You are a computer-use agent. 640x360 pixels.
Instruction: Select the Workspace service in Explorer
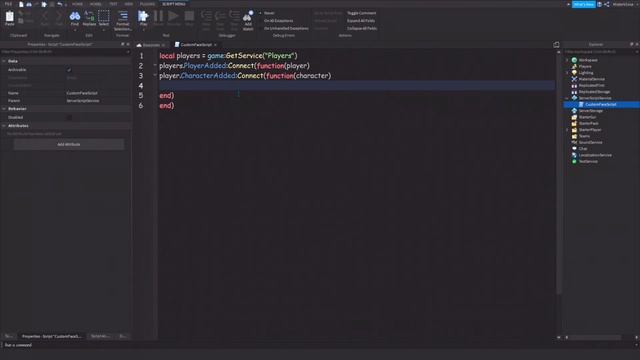588,60
